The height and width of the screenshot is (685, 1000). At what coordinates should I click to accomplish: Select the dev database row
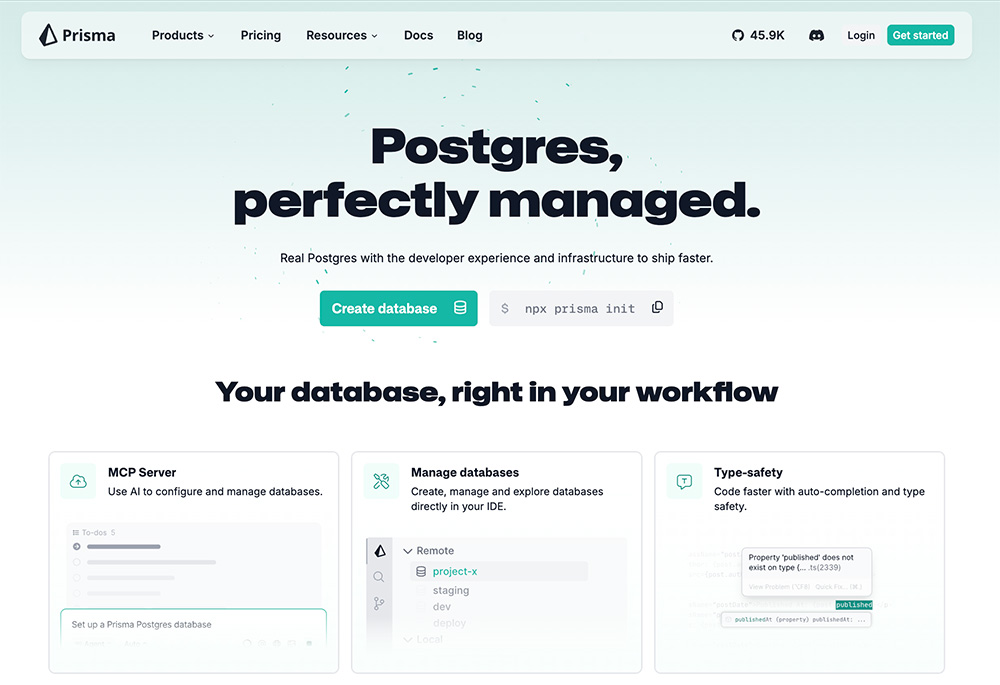(x=441, y=607)
